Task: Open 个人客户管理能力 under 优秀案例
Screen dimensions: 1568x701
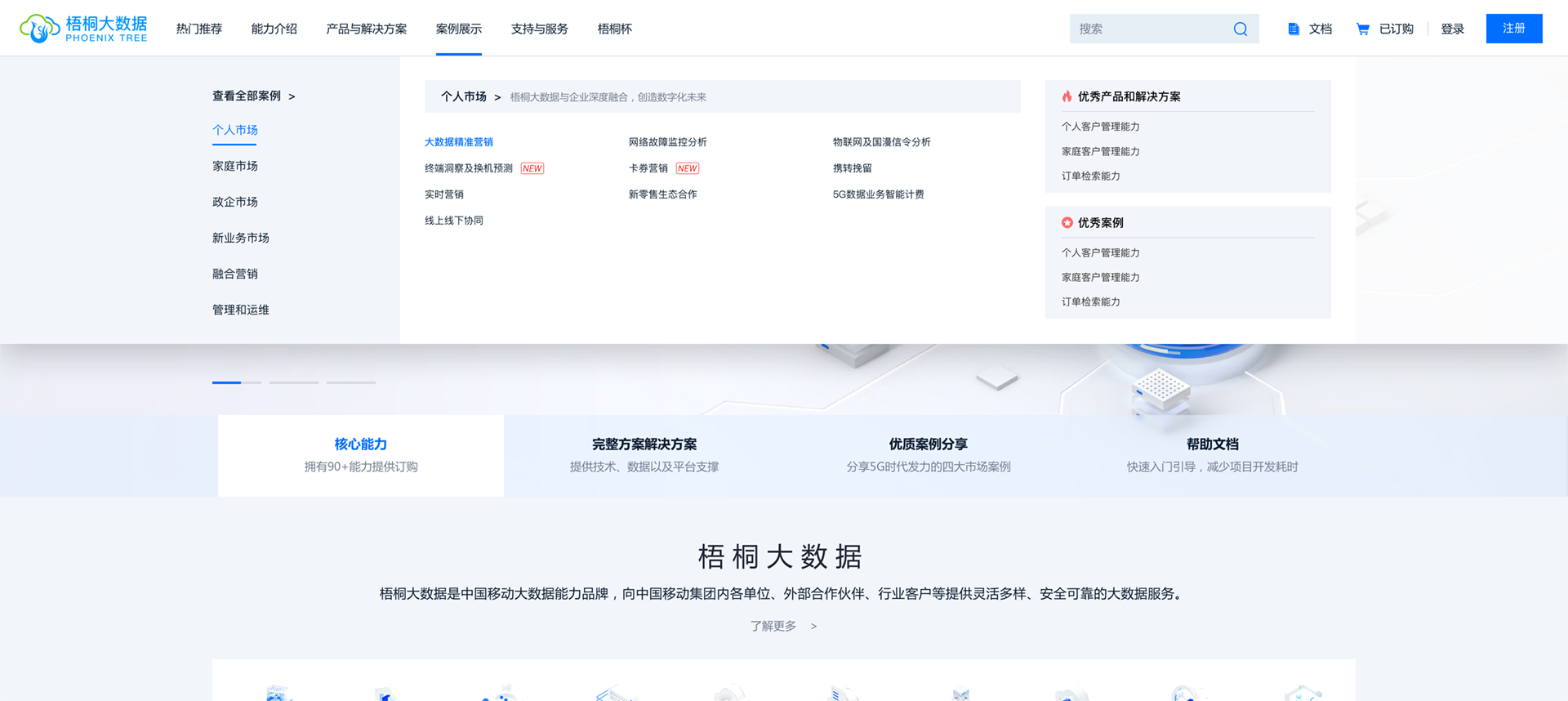Action: [x=1101, y=252]
